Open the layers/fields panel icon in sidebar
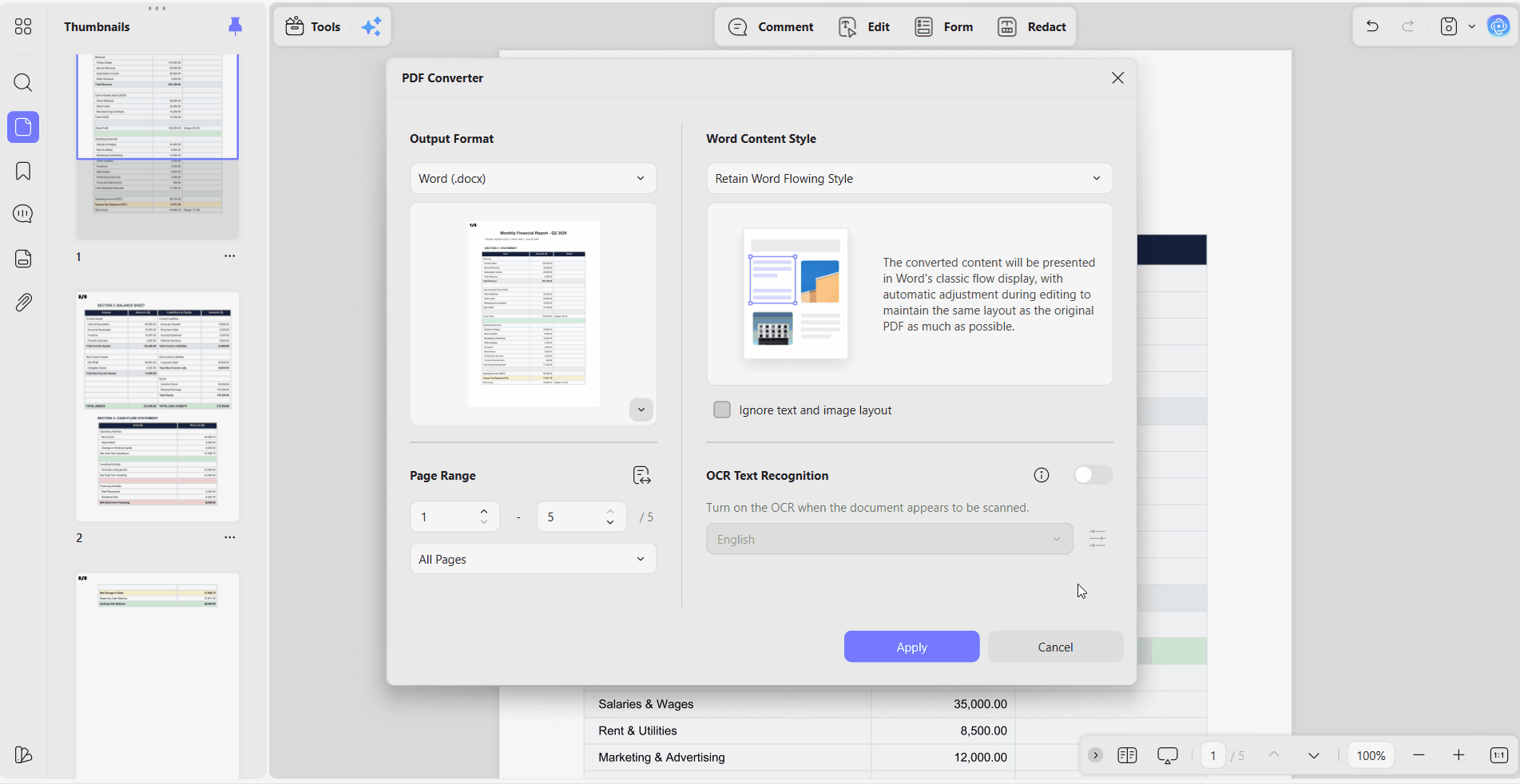The height and width of the screenshot is (784, 1520). pyautogui.click(x=23, y=258)
